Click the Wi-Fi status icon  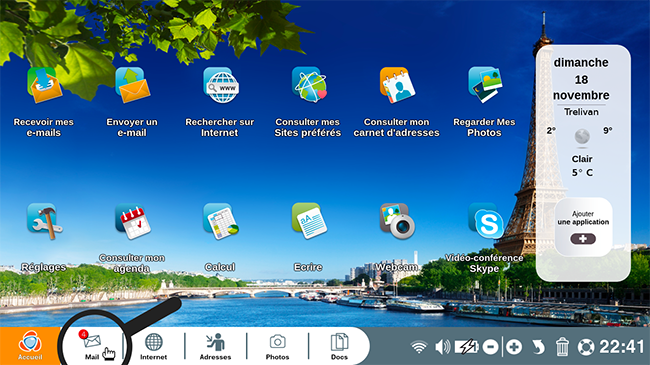click(x=419, y=347)
